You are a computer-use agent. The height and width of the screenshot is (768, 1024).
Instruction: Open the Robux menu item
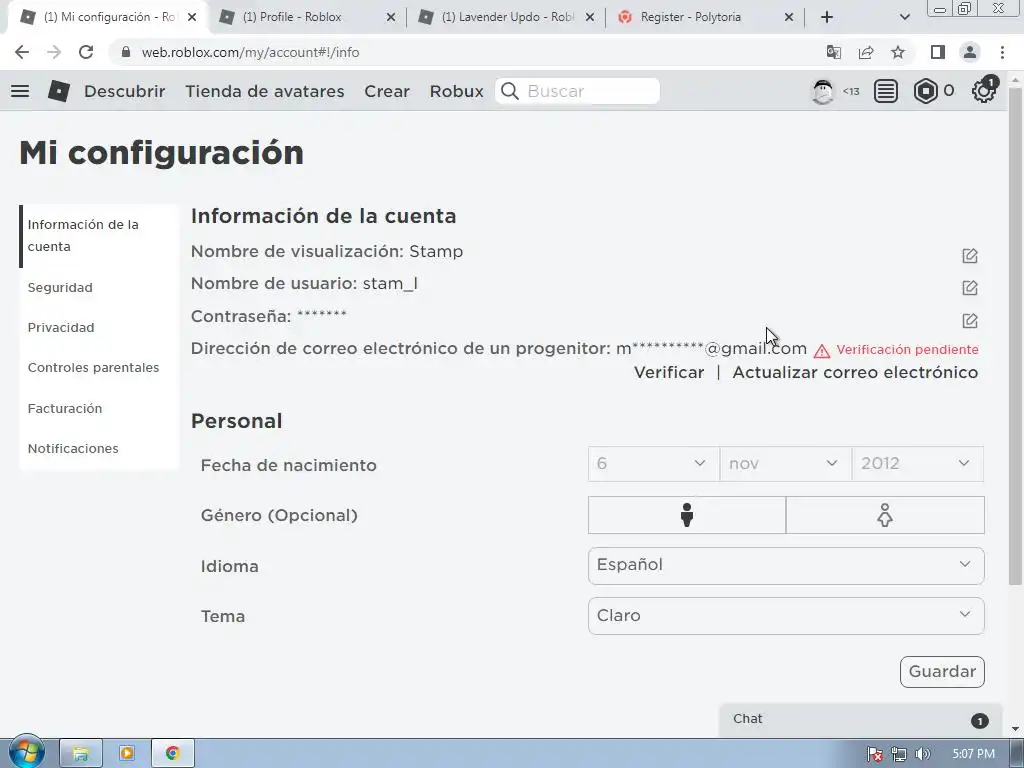click(x=456, y=91)
